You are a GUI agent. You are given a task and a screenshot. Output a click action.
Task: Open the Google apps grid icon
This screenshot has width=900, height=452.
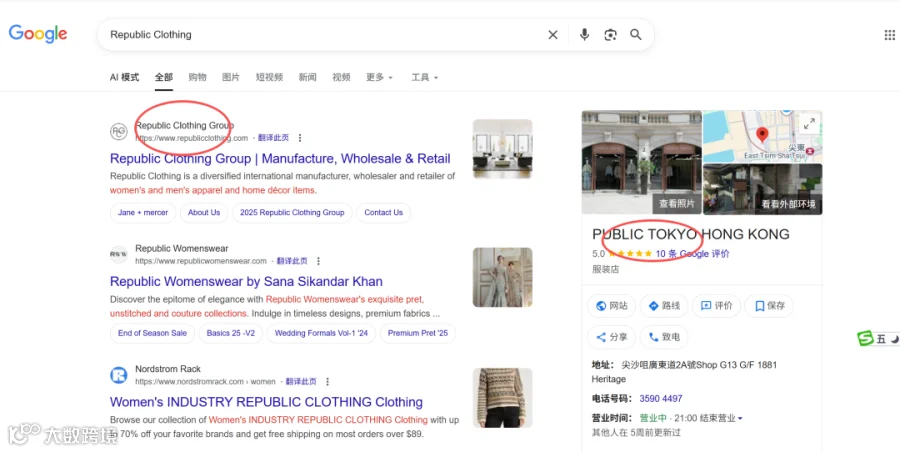tap(890, 35)
